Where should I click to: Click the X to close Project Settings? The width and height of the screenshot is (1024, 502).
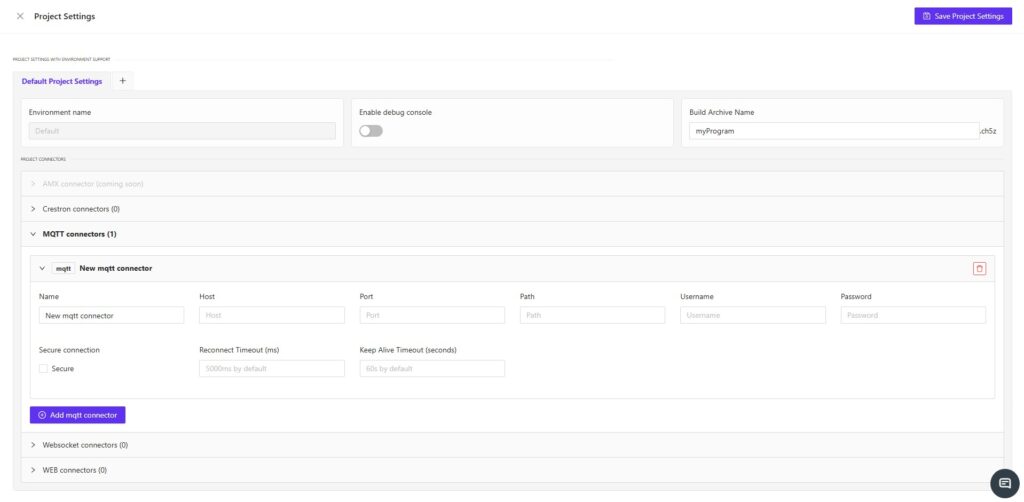(20, 16)
